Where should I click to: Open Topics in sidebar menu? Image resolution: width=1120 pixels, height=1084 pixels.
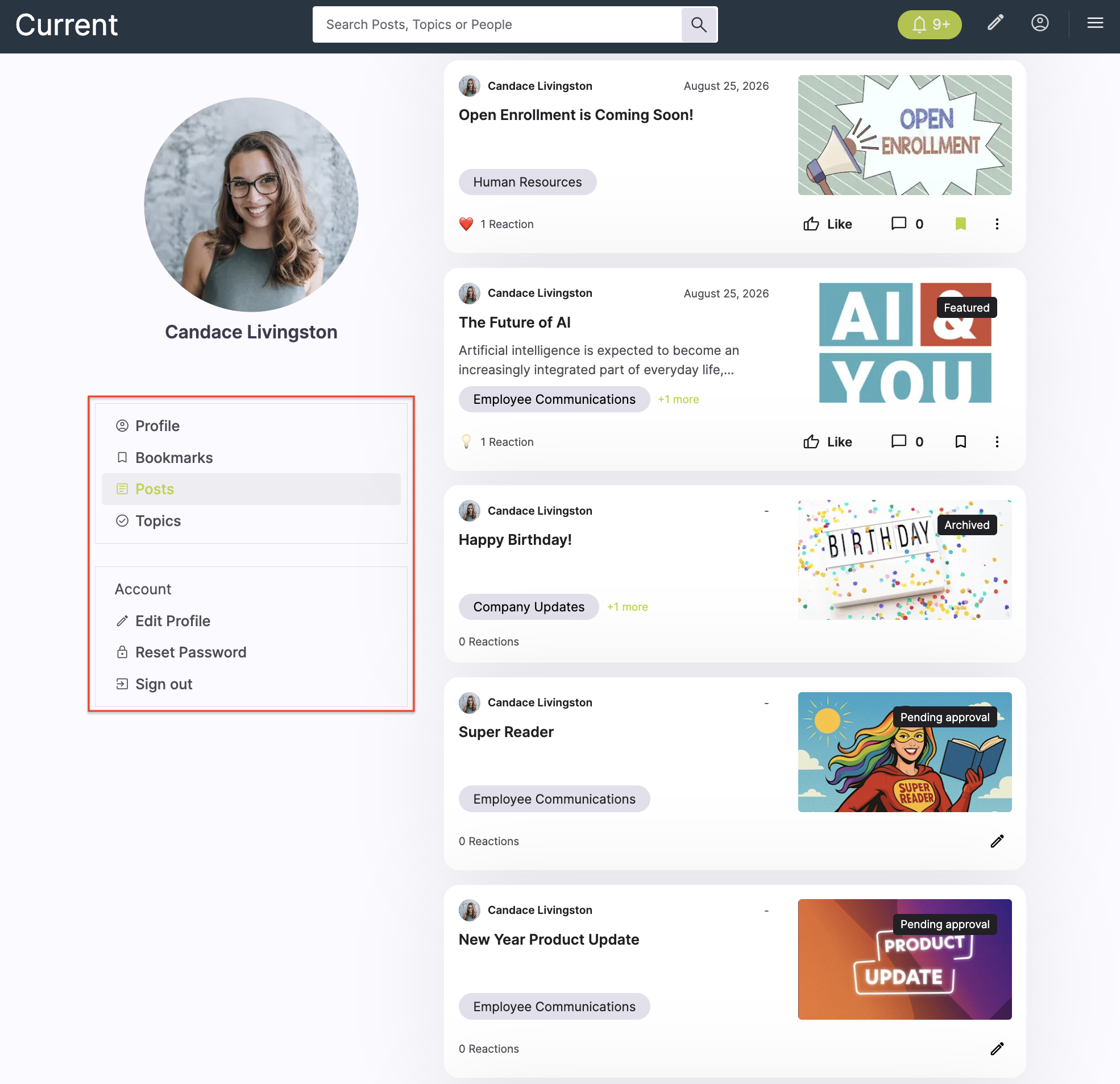[251, 521]
